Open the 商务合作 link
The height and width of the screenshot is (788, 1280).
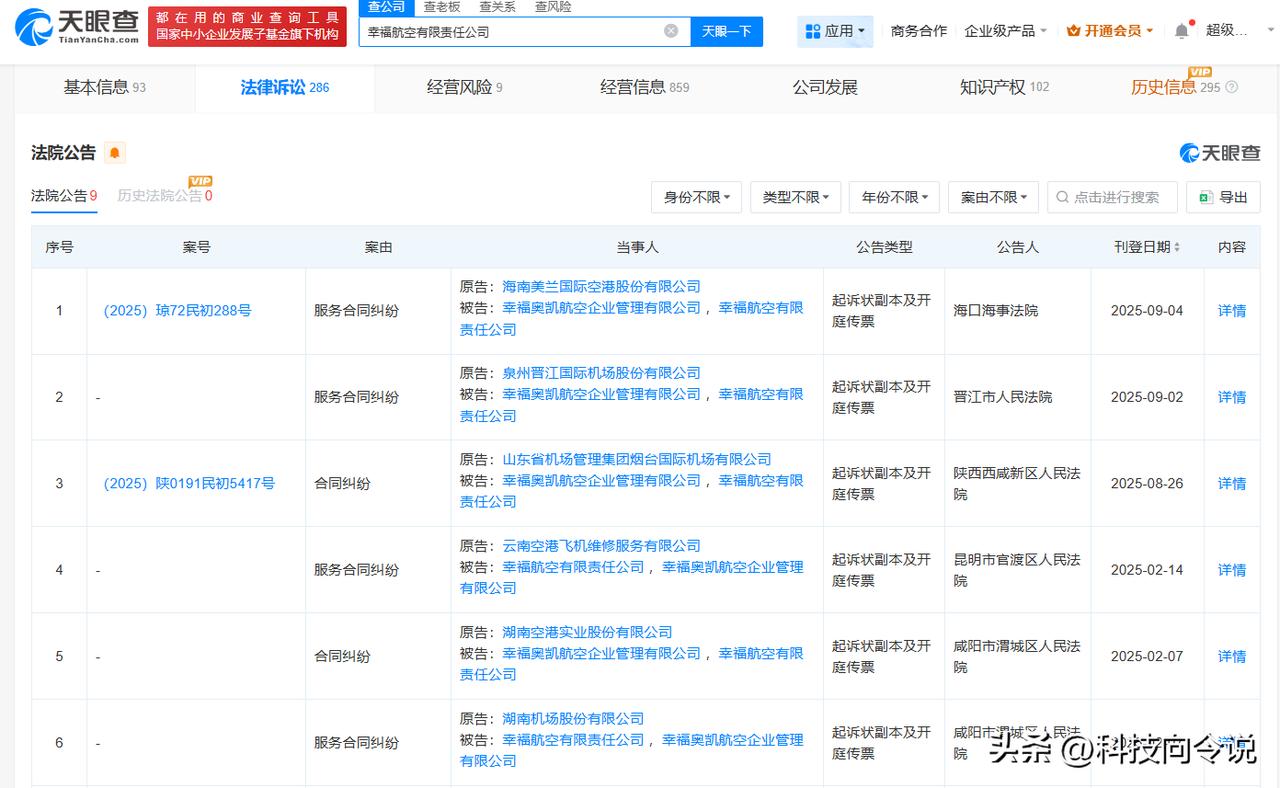[918, 31]
